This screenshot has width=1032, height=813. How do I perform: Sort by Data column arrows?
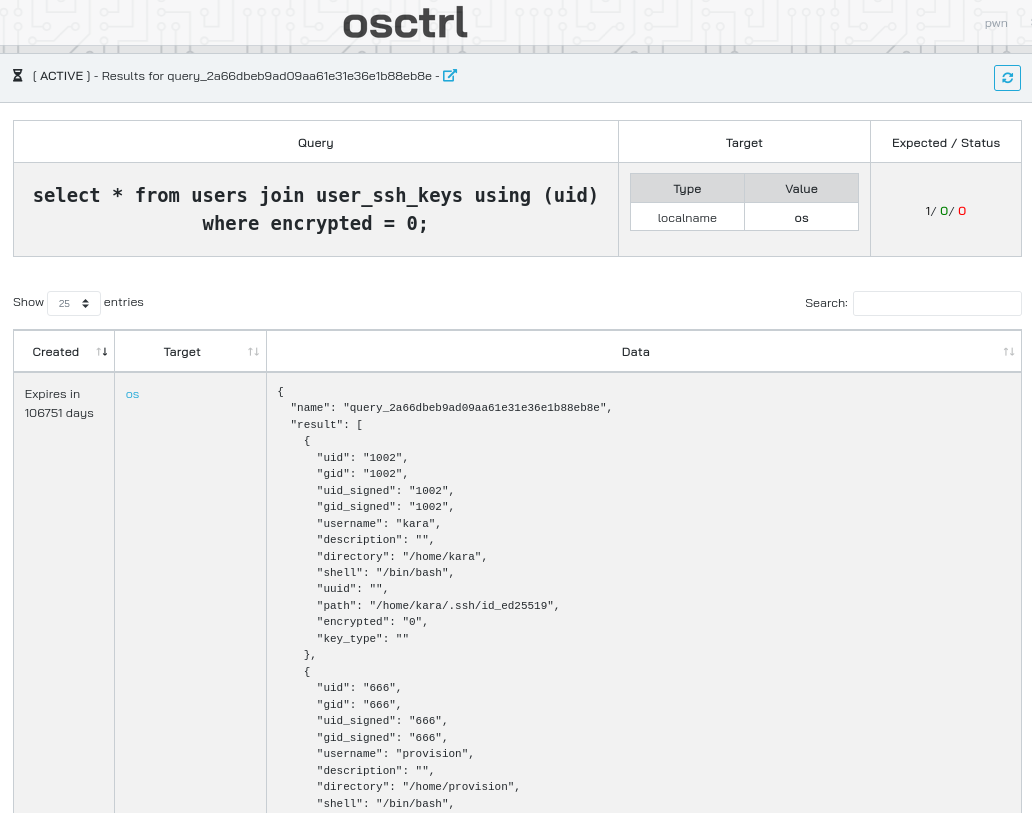tap(1008, 352)
